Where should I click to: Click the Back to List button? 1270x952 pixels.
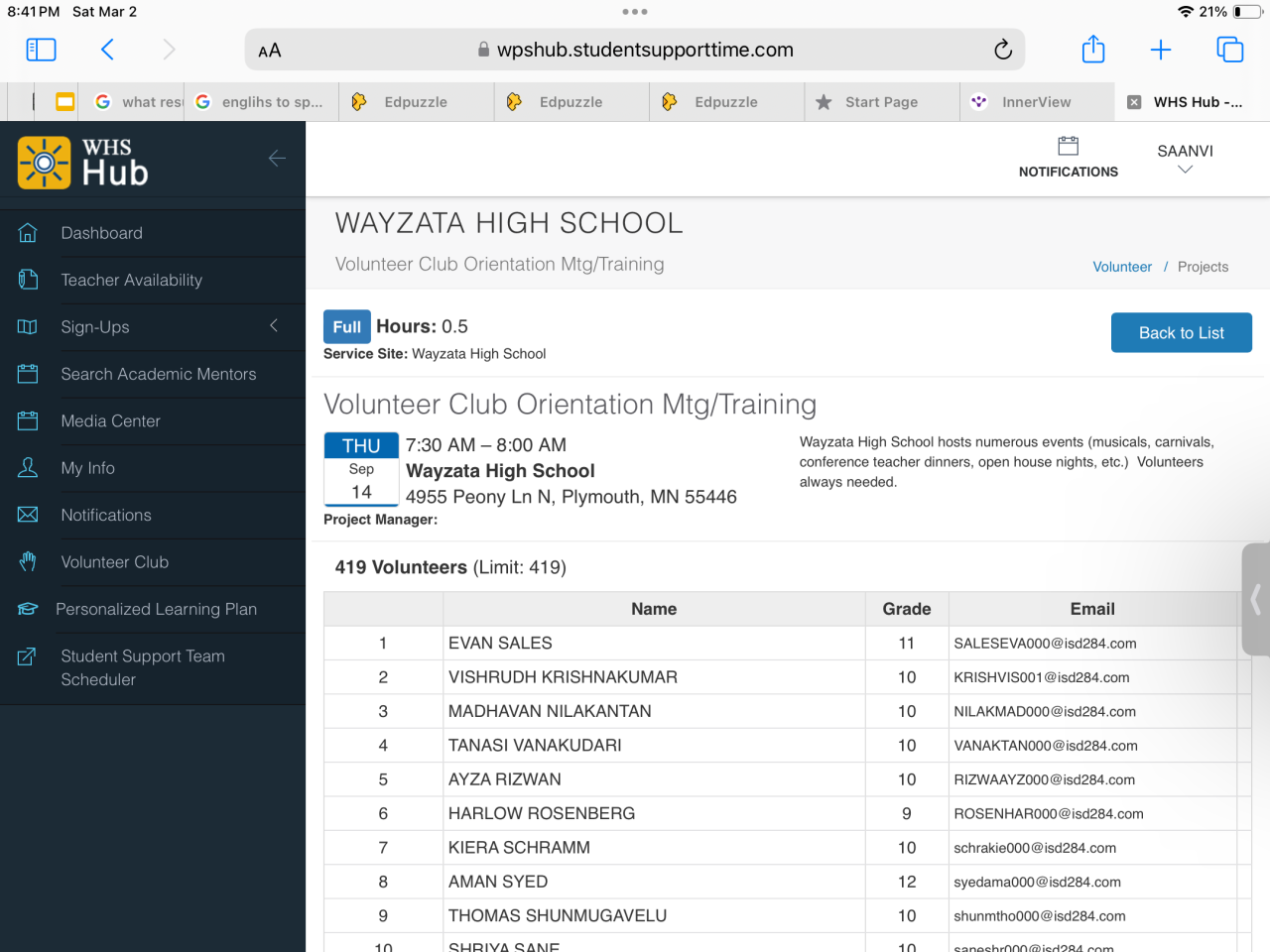1181,333
